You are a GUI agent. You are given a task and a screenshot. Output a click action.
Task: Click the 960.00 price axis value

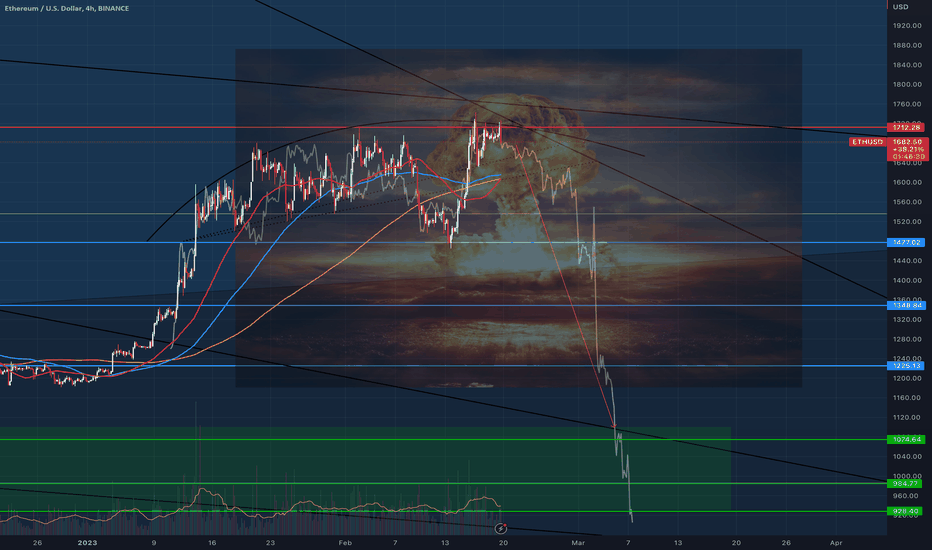[x=906, y=496]
